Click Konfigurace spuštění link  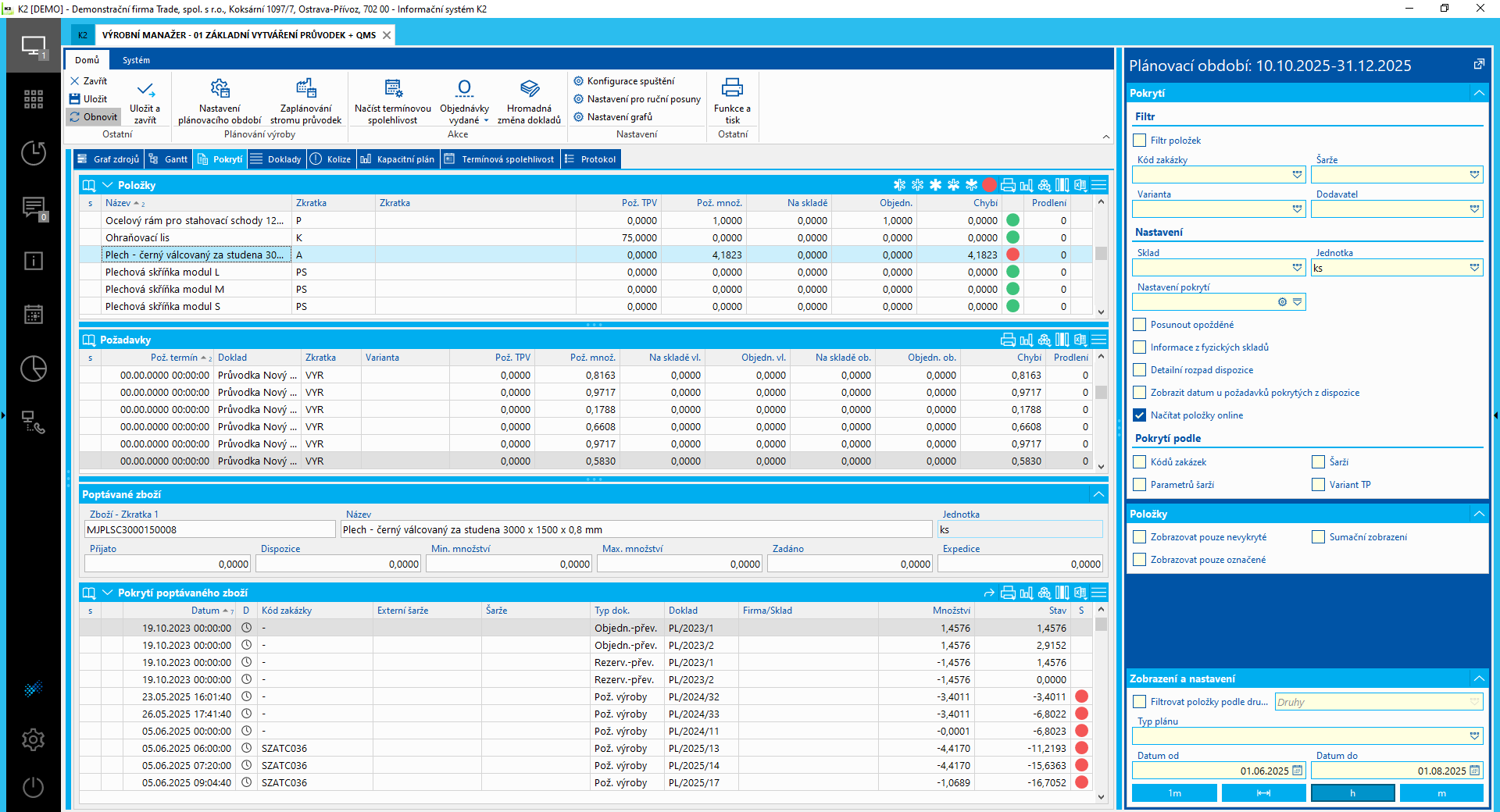630,81
